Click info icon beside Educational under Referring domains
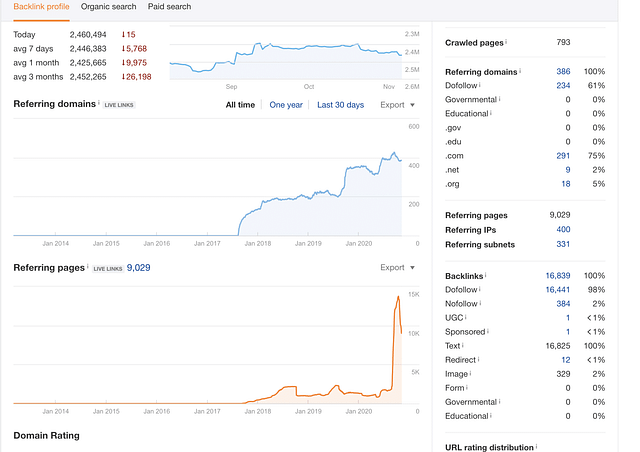This screenshot has height=452, width=640. pos(491,113)
